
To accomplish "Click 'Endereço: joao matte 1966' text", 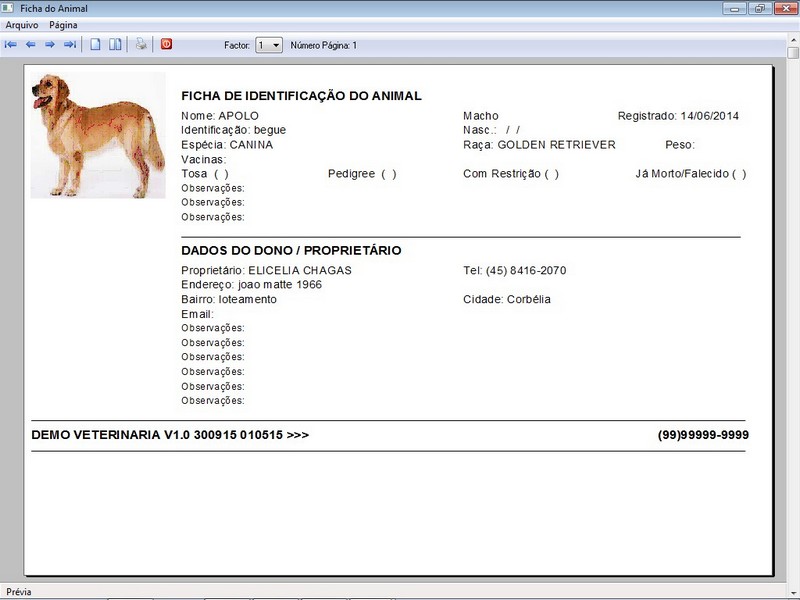I will click(252, 285).
